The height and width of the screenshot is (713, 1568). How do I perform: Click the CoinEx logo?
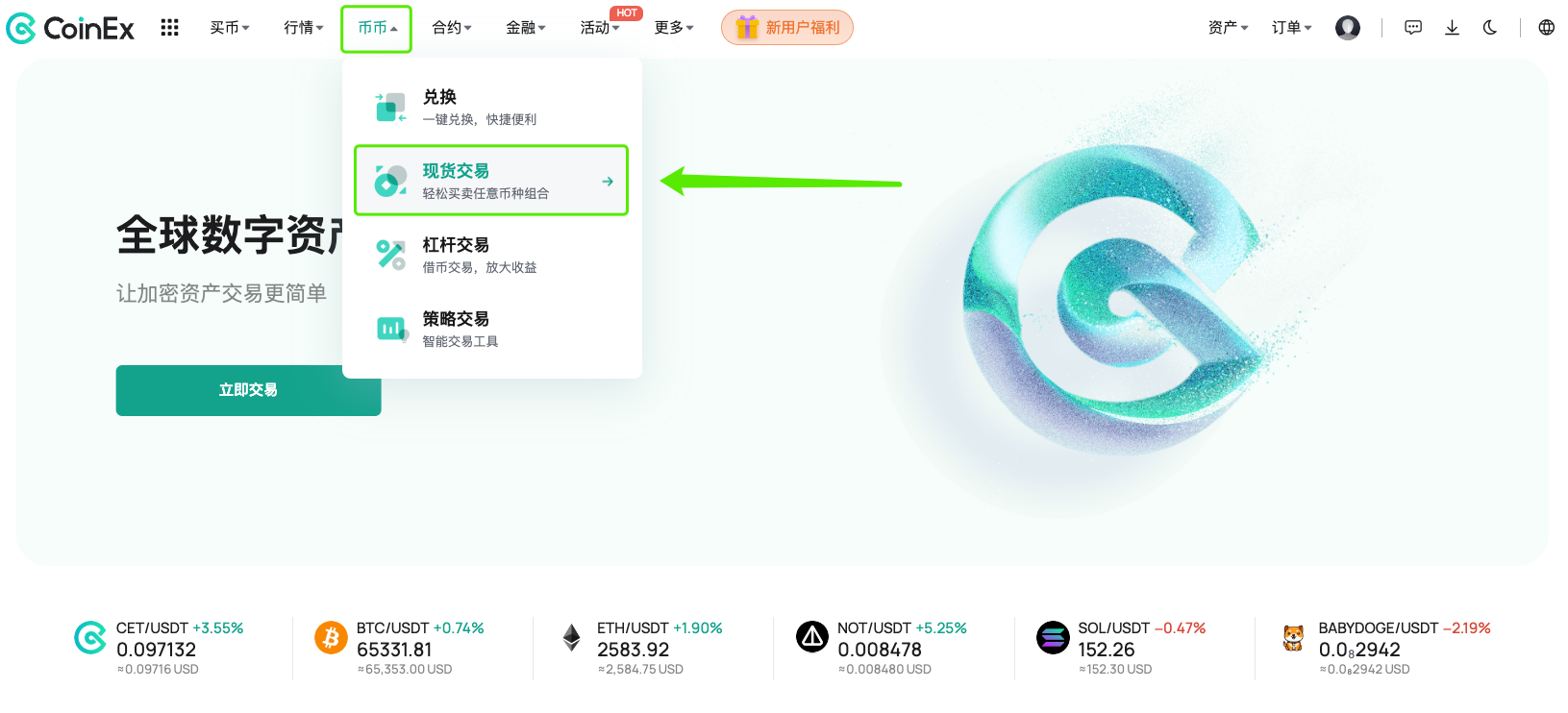71,28
